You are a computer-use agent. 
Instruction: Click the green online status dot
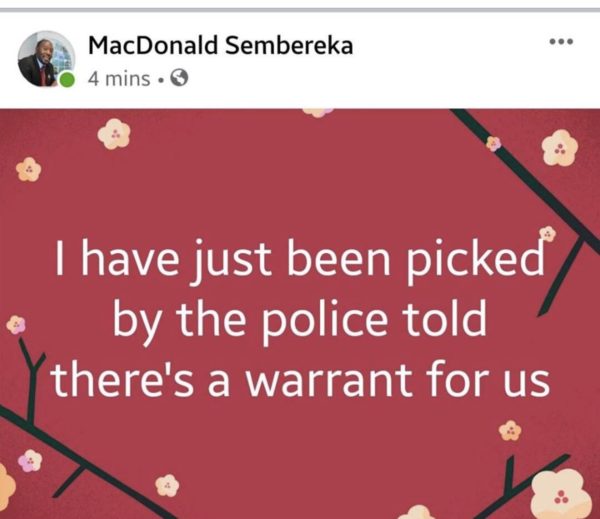point(67,80)
